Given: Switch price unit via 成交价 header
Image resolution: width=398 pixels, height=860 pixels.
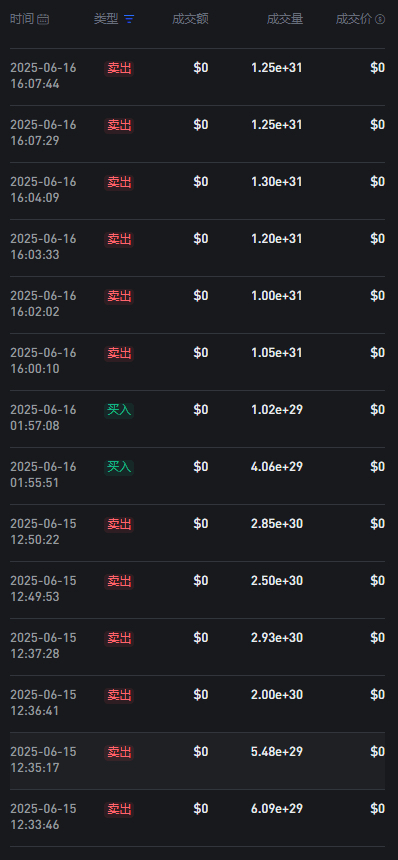Looking at the screenshot, I should pyautogui.click(x=354, y=20).
